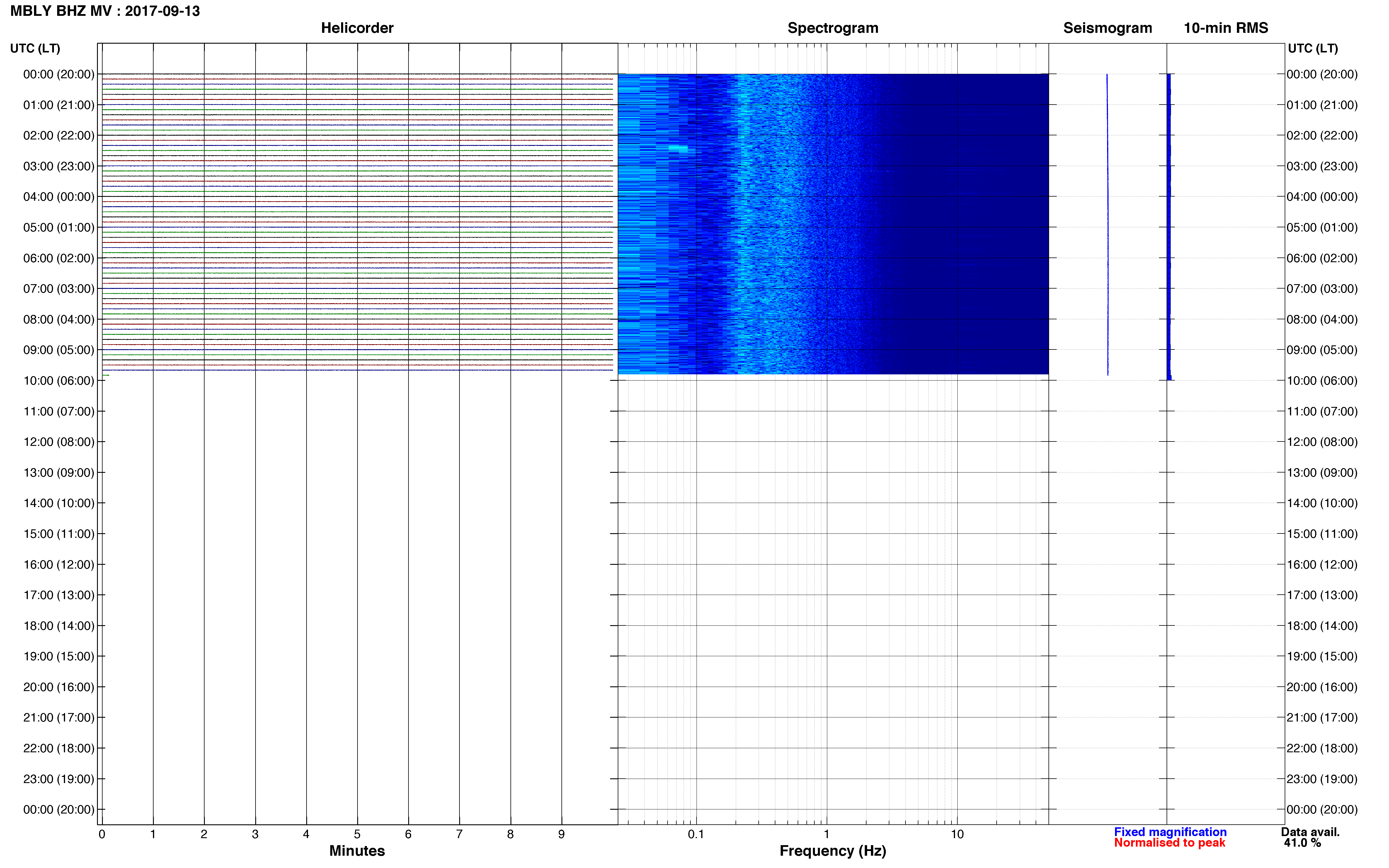Click "03:00 (23:00)" on the left time axis
The image size is (1389, 868).
59,166
